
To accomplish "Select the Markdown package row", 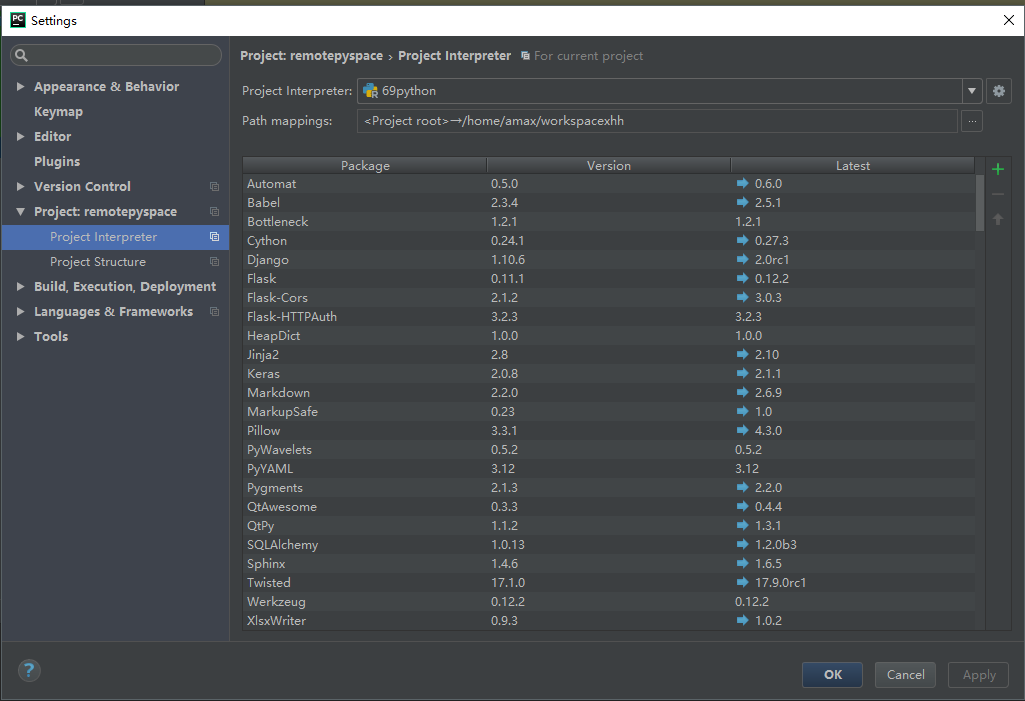I will click(609, 392).
